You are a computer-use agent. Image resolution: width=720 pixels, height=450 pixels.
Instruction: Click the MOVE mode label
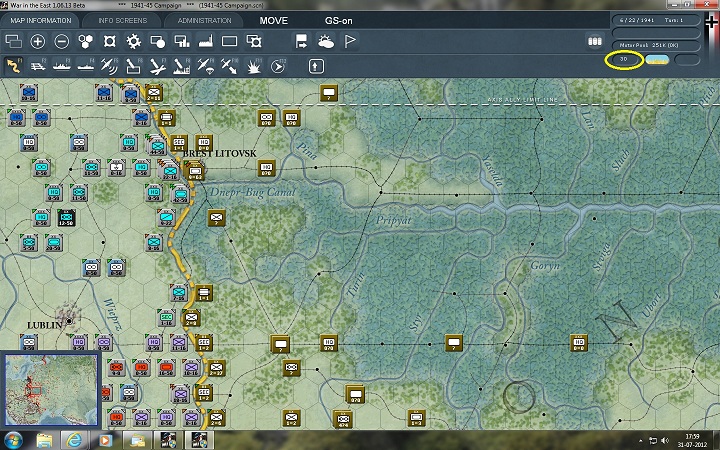(274, 21)
